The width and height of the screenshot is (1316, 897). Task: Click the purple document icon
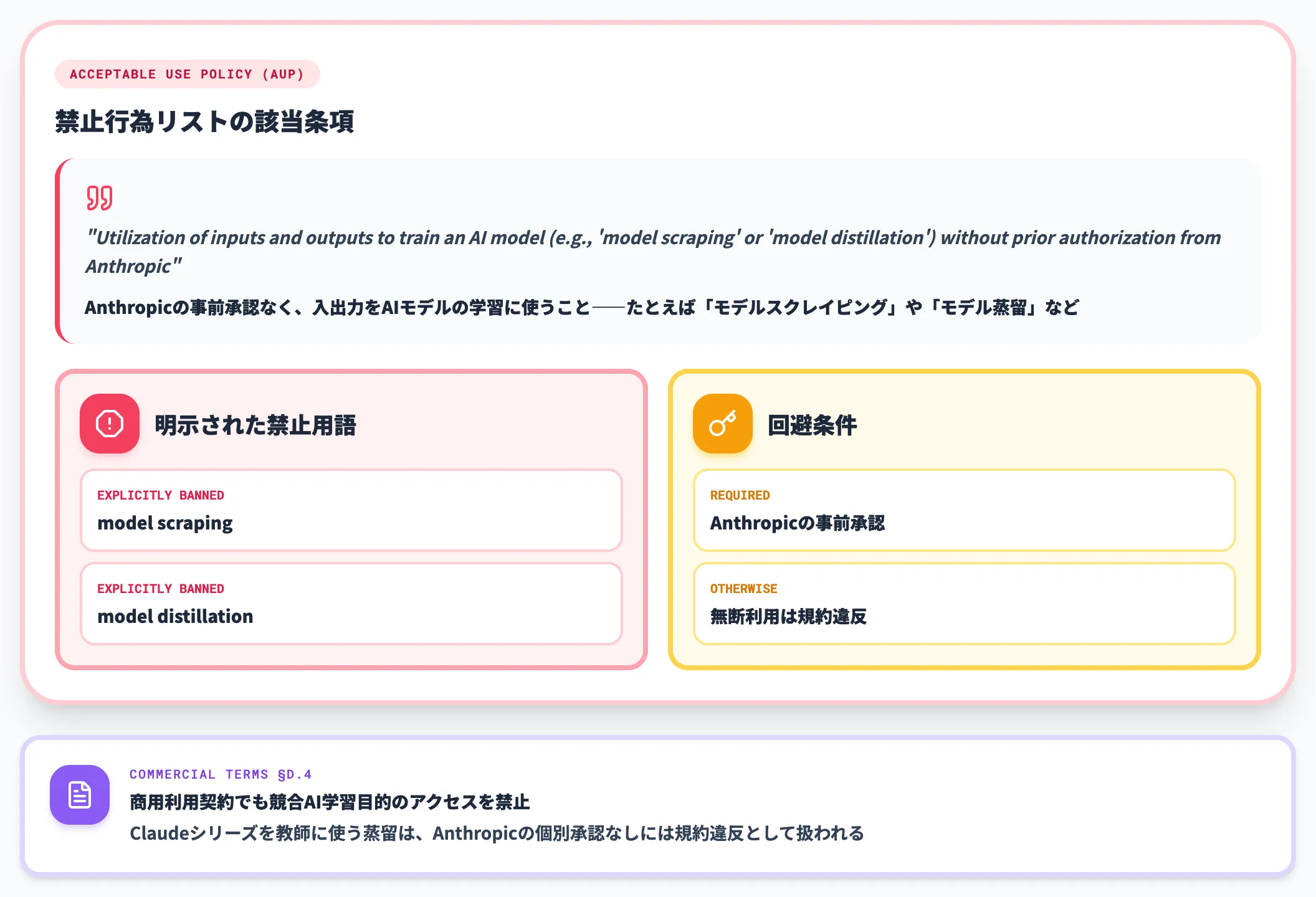click(80, 795)
